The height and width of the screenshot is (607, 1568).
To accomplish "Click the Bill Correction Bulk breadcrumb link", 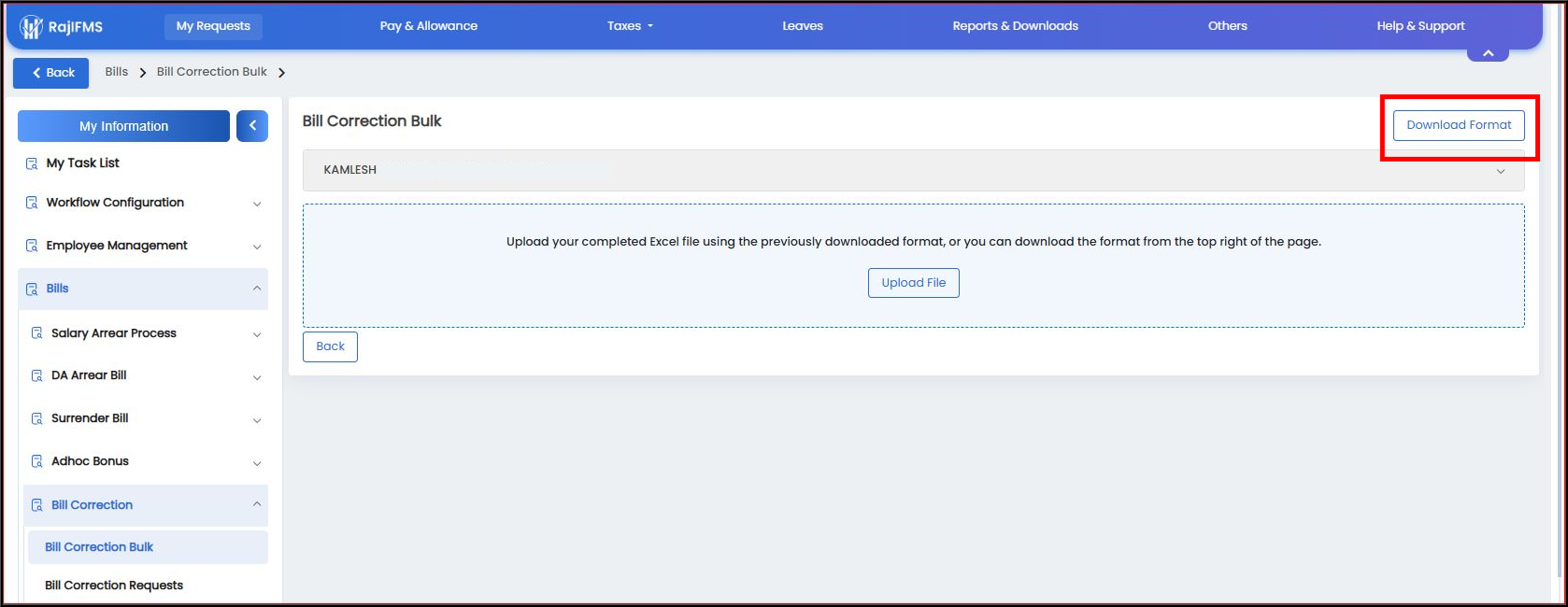I will [x=211, y=72].
